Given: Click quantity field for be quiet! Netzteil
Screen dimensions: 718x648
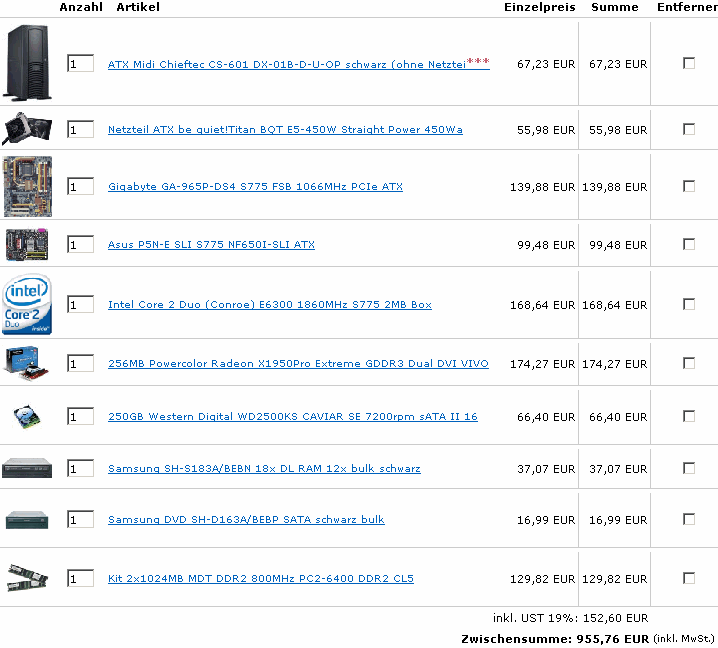Looking at the screenshot, I should coord(81,129).
